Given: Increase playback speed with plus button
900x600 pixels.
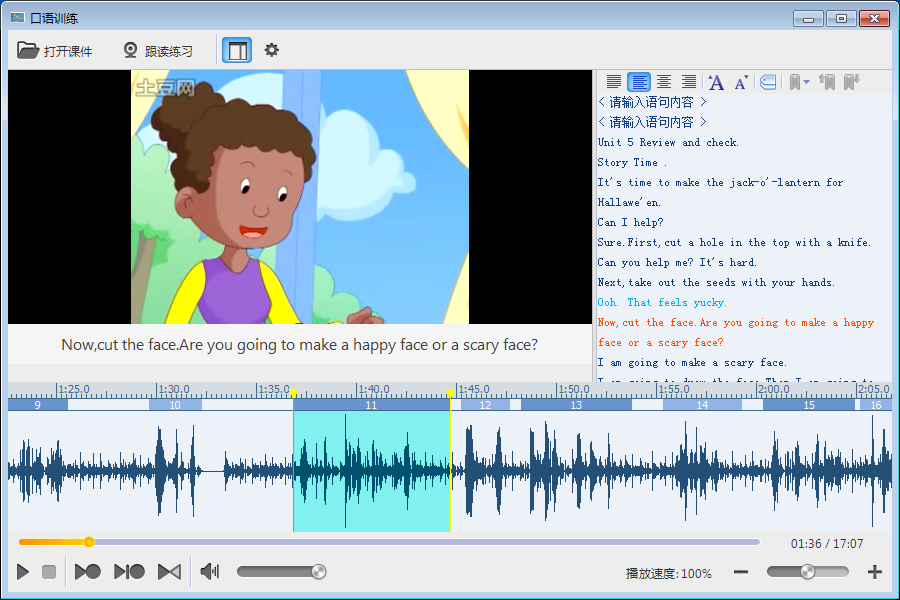Looking at the screenshot, I should click(x=875, y=572).
